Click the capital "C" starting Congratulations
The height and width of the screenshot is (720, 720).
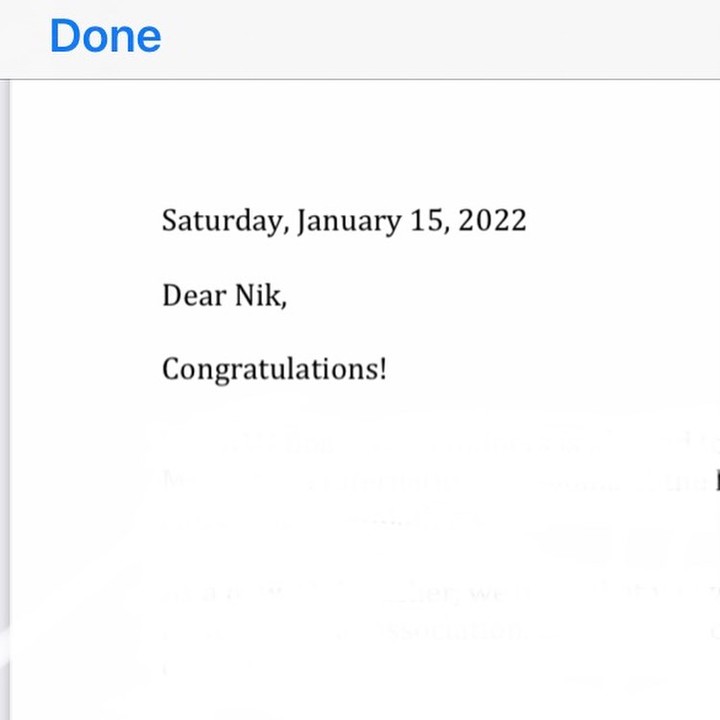[x=170, y=369]
